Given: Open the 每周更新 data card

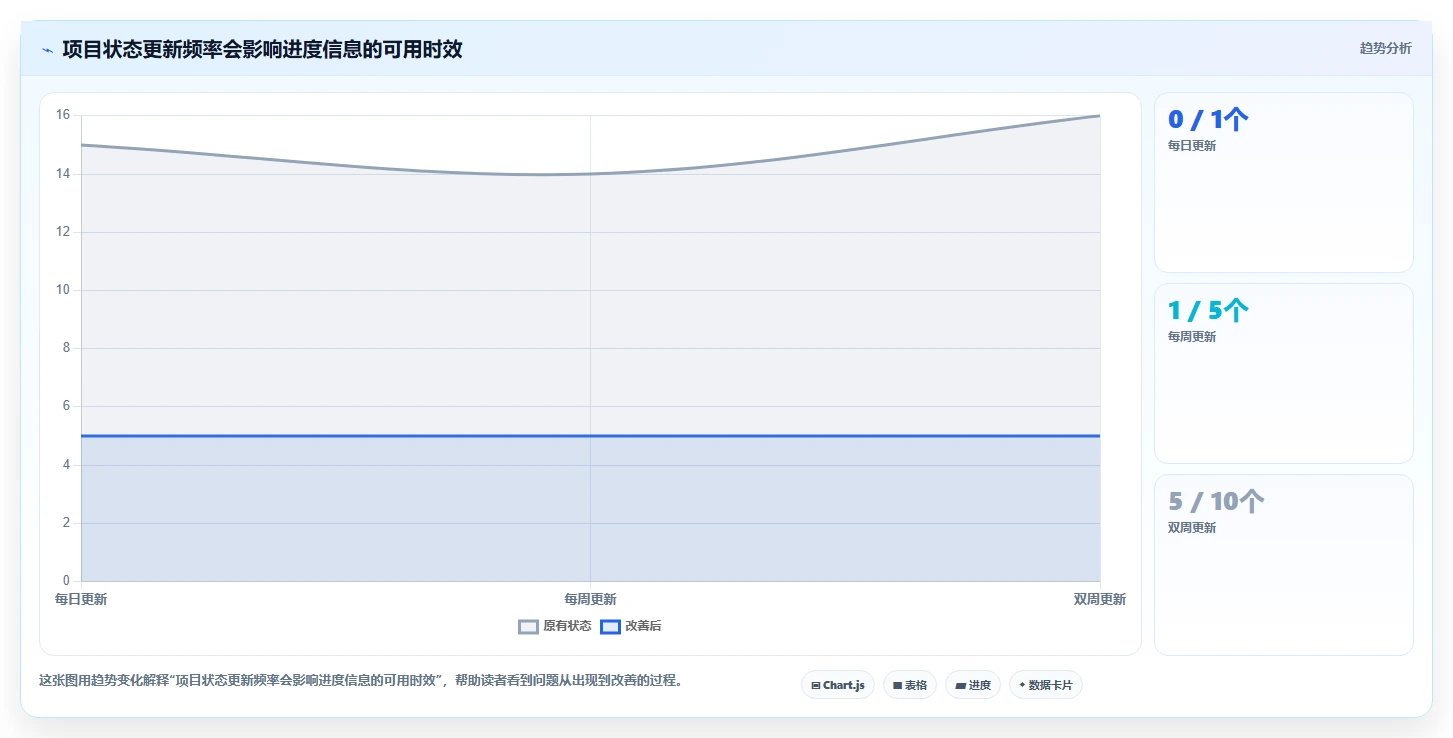Looking at the screenshot, I should pyautogui.click(x=1284, y=374).
